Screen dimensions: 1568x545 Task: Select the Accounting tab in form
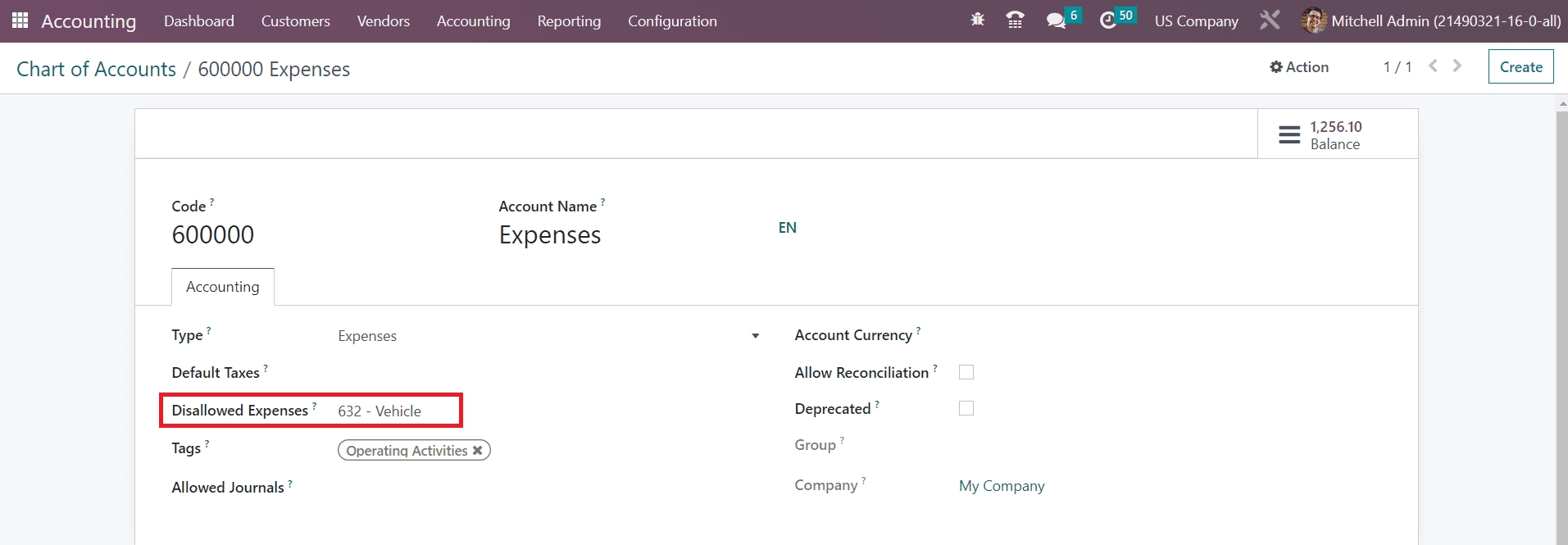[222, 287]
